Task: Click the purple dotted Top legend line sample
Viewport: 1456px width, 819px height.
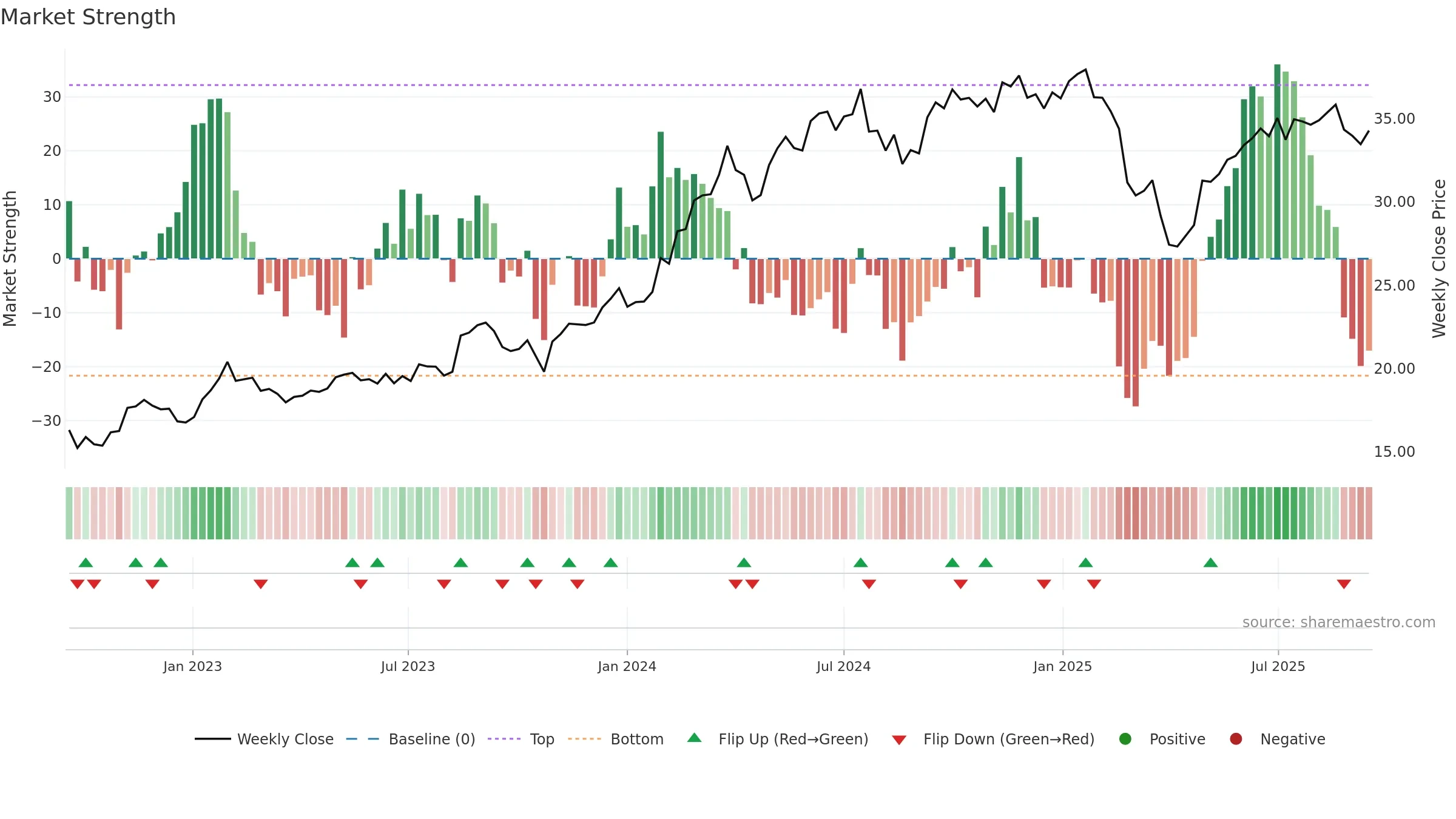Action: (x=504, y=739)
